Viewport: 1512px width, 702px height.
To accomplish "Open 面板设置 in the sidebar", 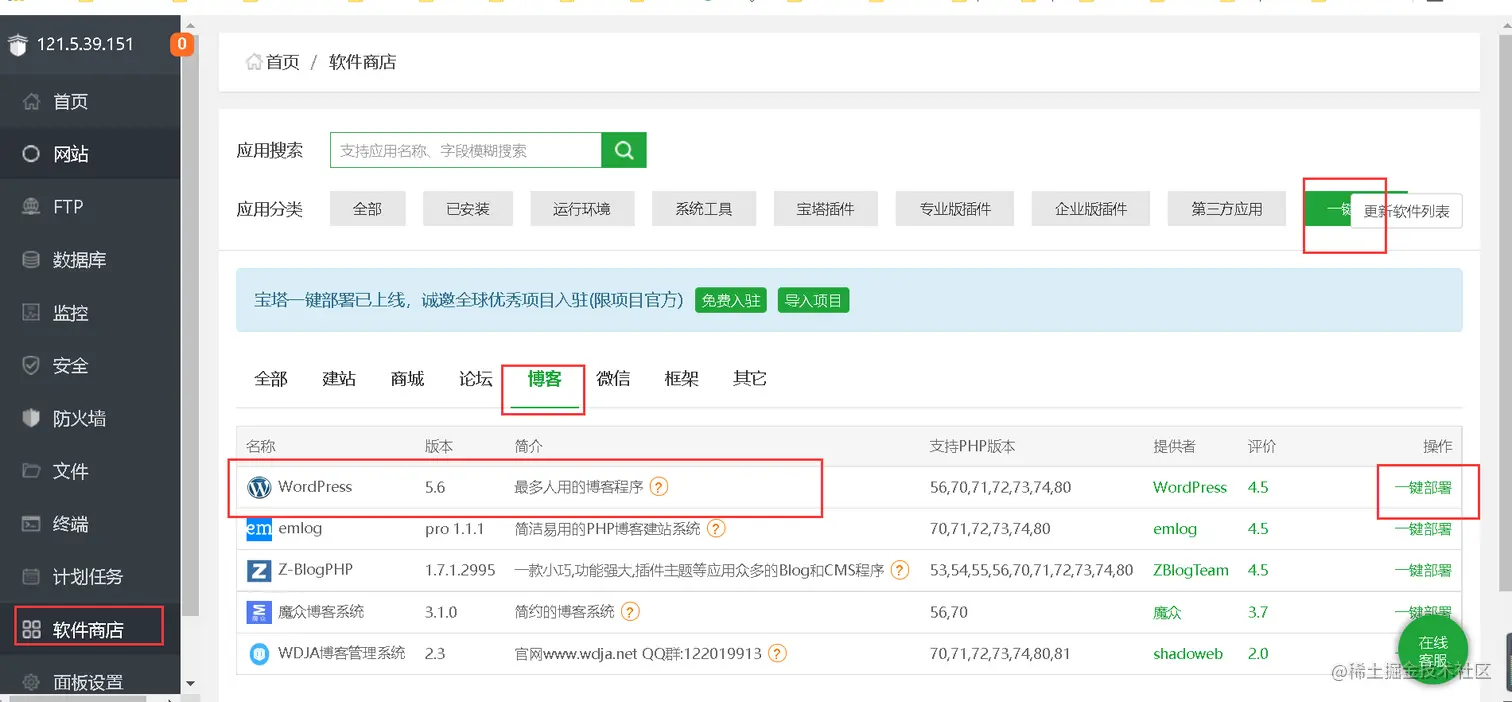I will click(90, 682).
